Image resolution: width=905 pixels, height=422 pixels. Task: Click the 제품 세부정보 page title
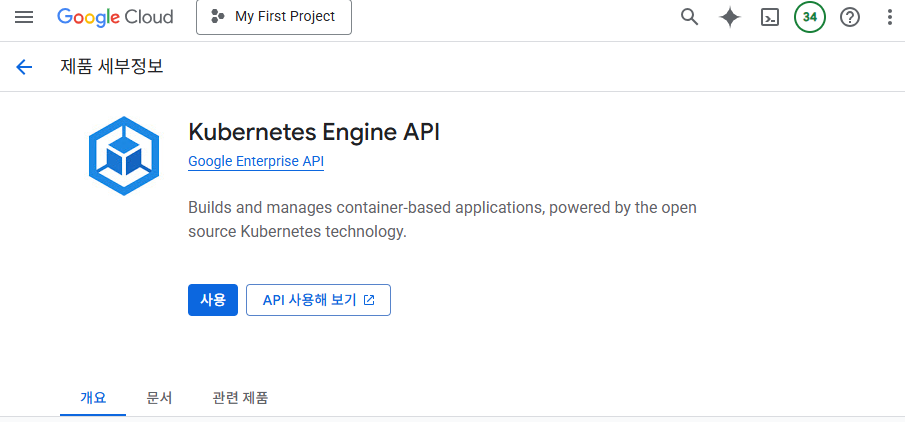112,67
